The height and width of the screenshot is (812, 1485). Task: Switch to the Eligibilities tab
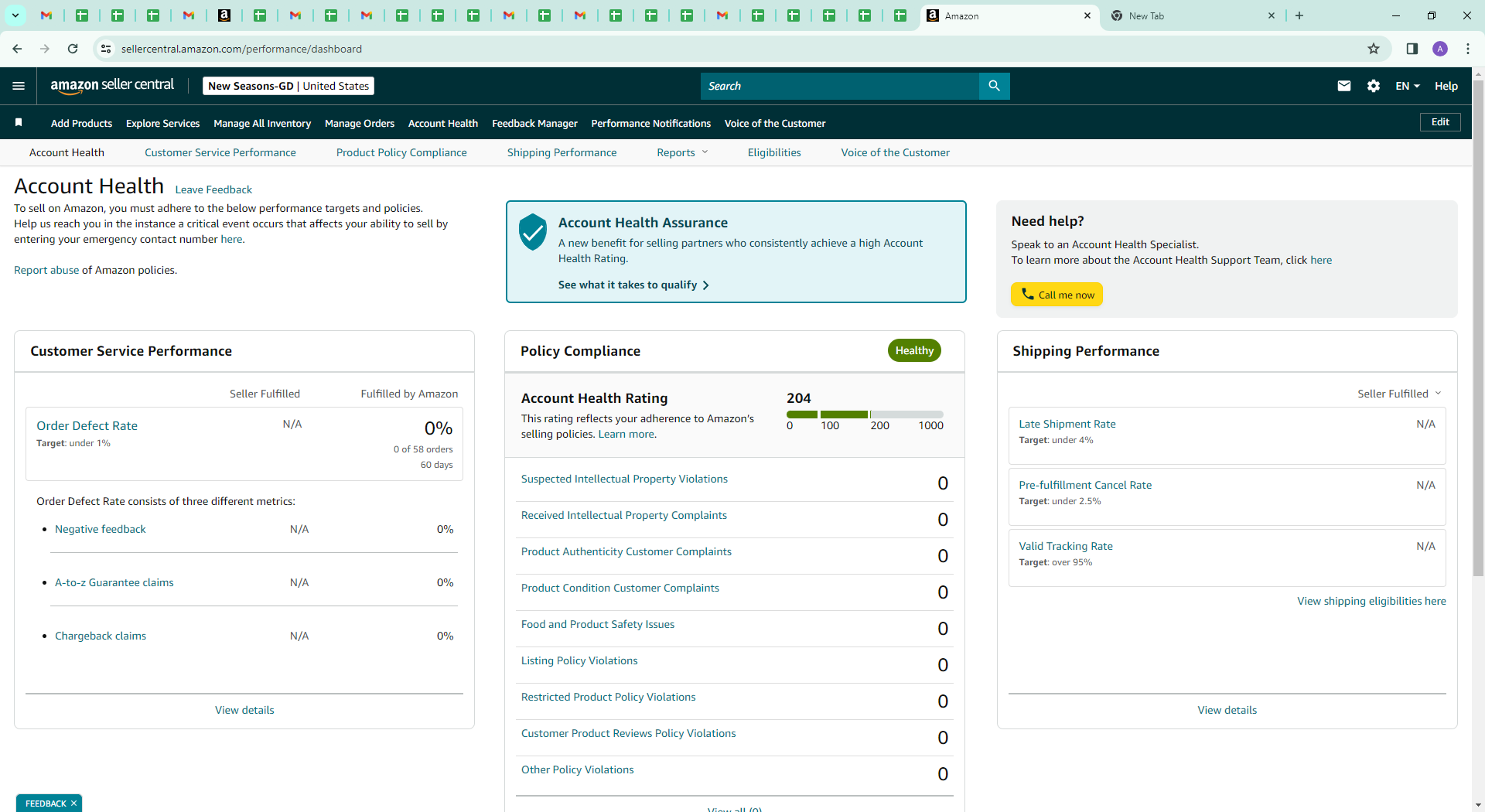(774, 152)
